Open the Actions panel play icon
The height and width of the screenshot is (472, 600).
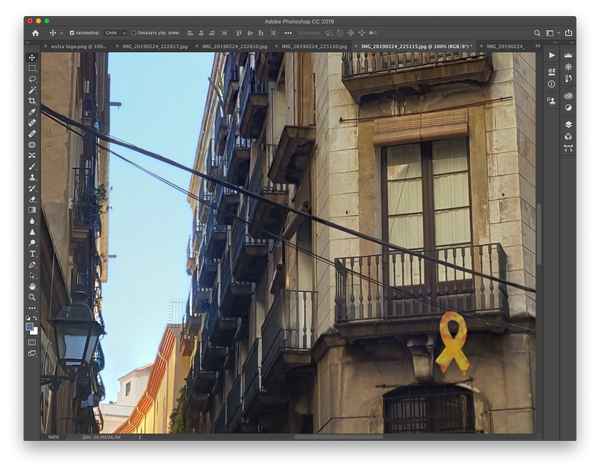552,56
